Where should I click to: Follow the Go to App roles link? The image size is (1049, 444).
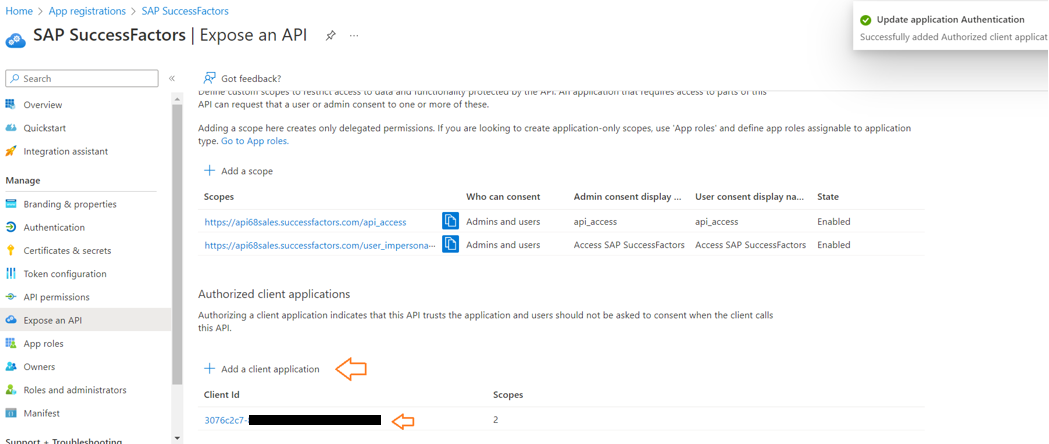pyautogui.click(x=255, y=141)
